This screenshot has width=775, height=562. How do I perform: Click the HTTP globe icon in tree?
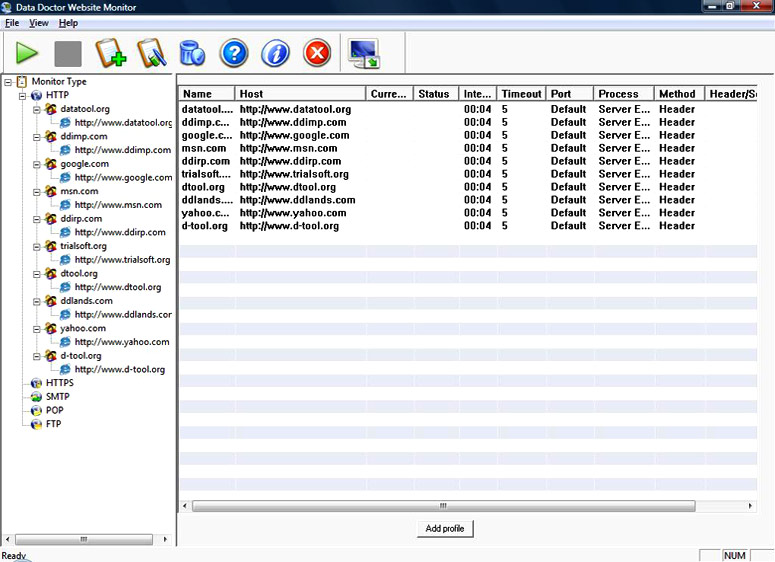click(36, 95)
